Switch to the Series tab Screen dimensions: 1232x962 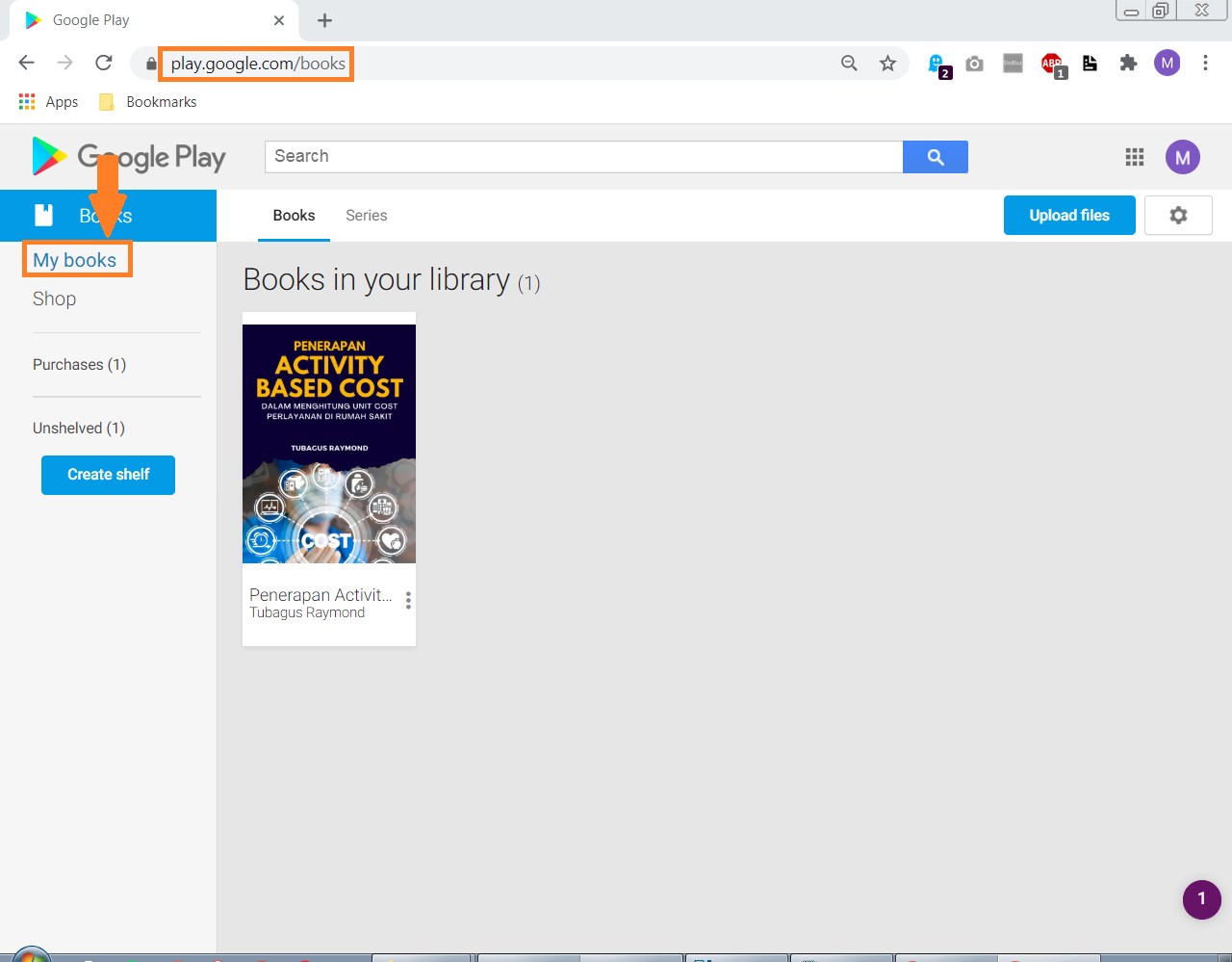tap(366, 216)
